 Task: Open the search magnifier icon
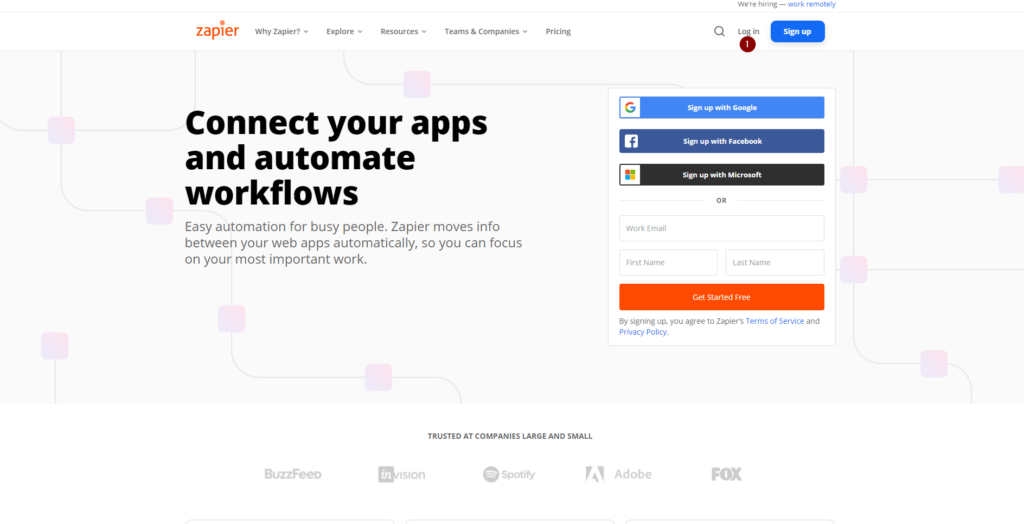719,31
